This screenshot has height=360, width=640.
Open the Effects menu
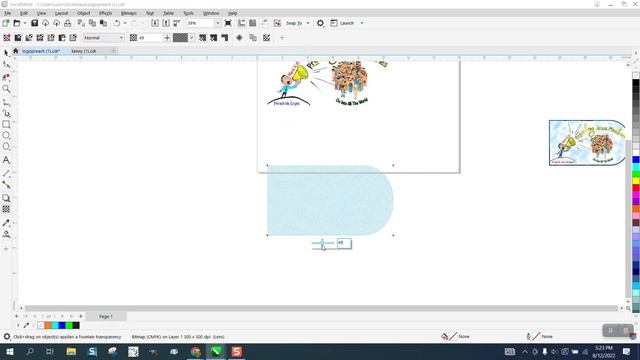[x=105, y=13]
